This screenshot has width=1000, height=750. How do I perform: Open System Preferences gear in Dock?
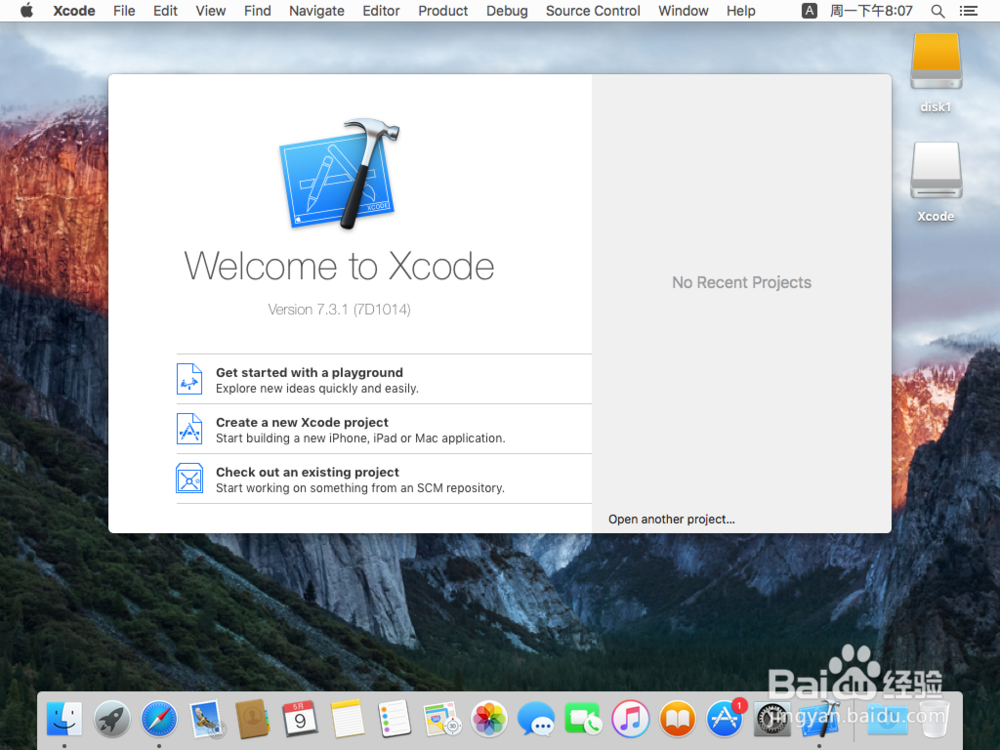(x=772, y=719)
